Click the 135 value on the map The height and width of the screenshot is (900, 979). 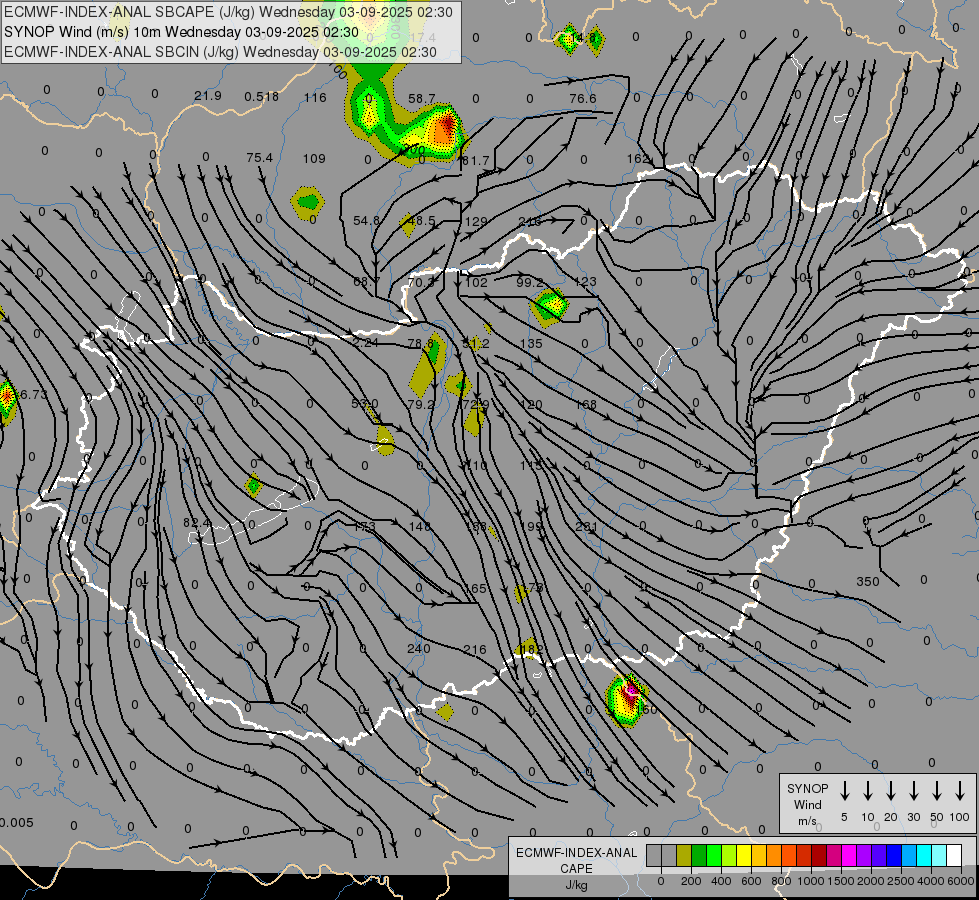click(531, 344)
